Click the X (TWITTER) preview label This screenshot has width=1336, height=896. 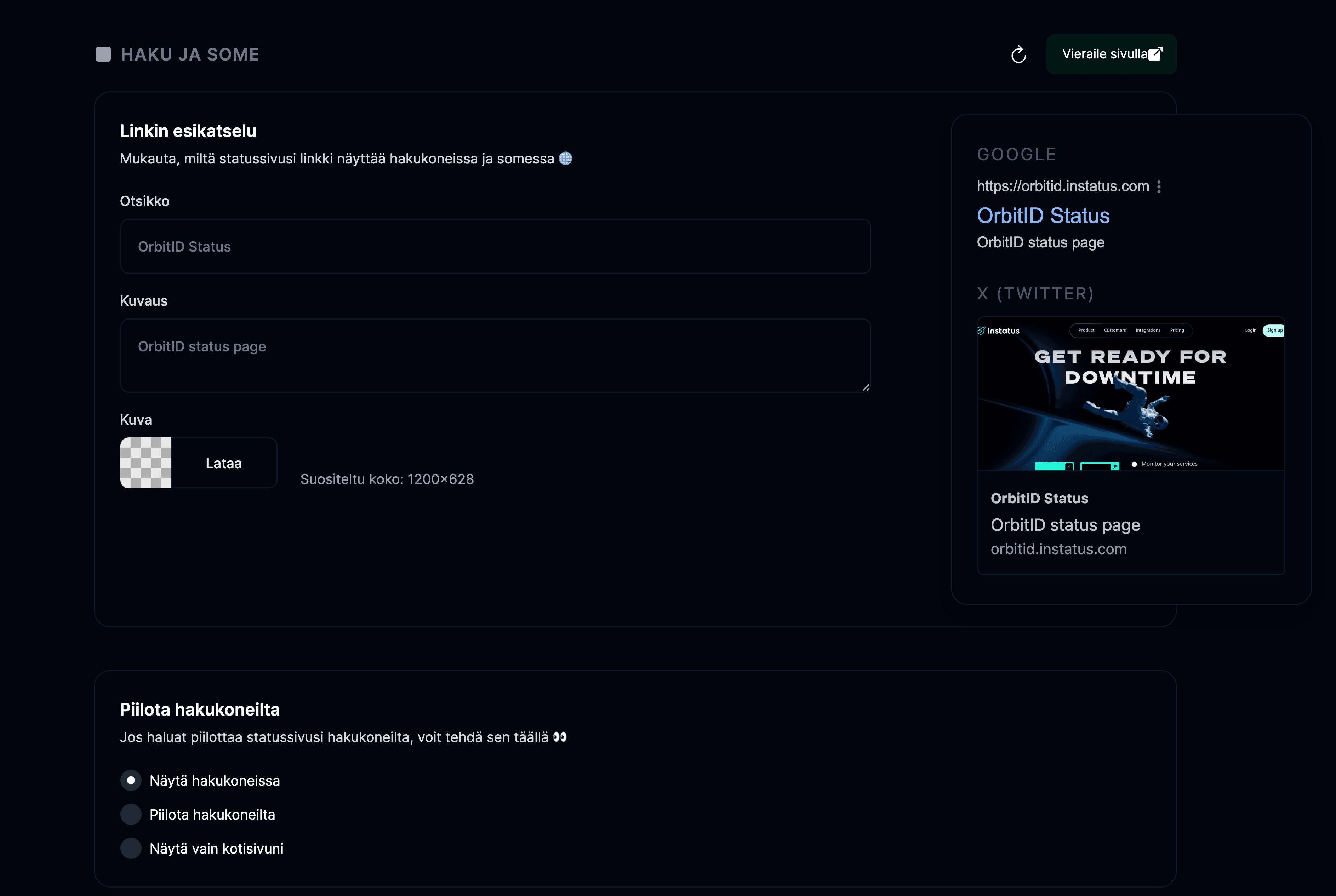click(x=1035, y=294)
